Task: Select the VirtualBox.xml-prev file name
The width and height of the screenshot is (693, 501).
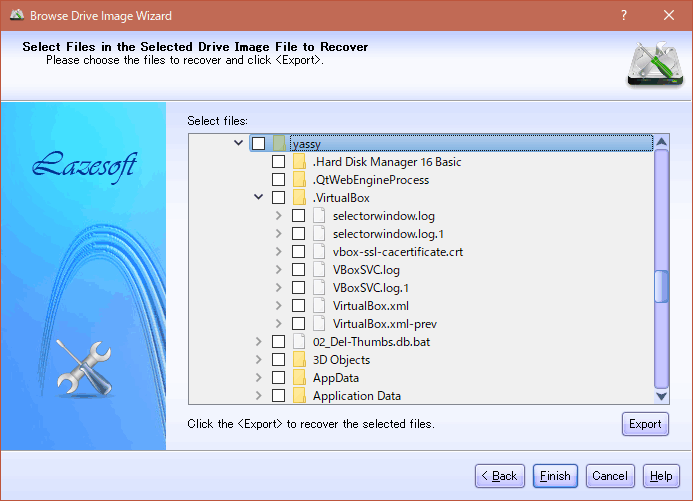Action: click(x=385, y=324)
